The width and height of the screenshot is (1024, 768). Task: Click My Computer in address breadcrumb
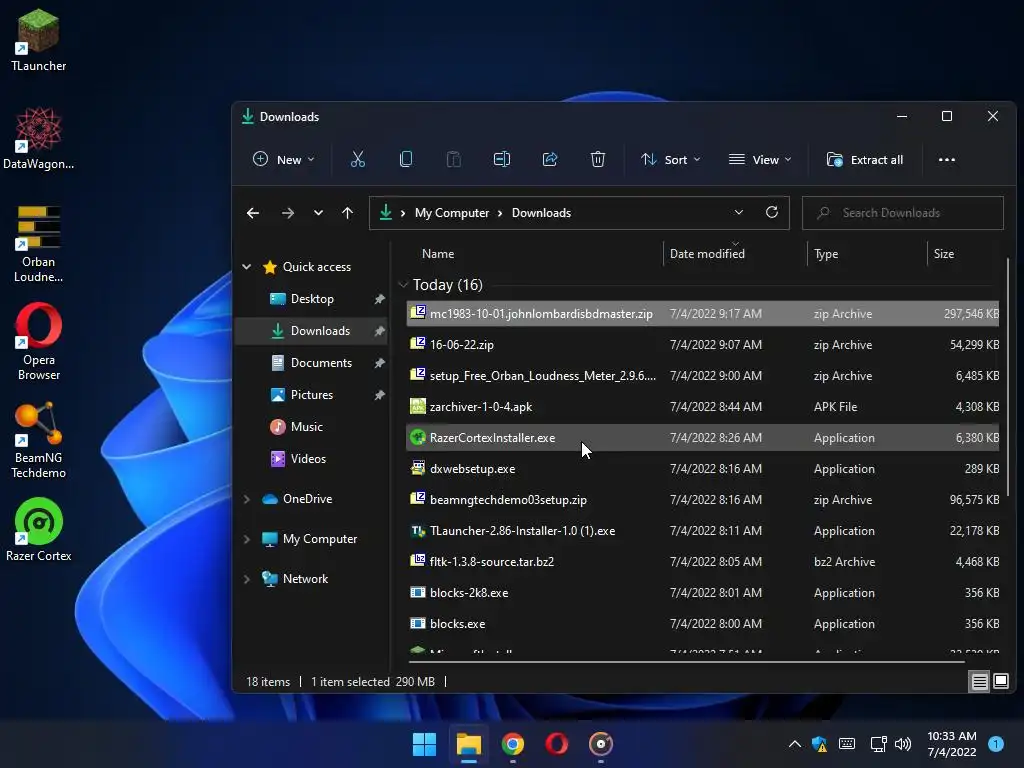(452, 213)
